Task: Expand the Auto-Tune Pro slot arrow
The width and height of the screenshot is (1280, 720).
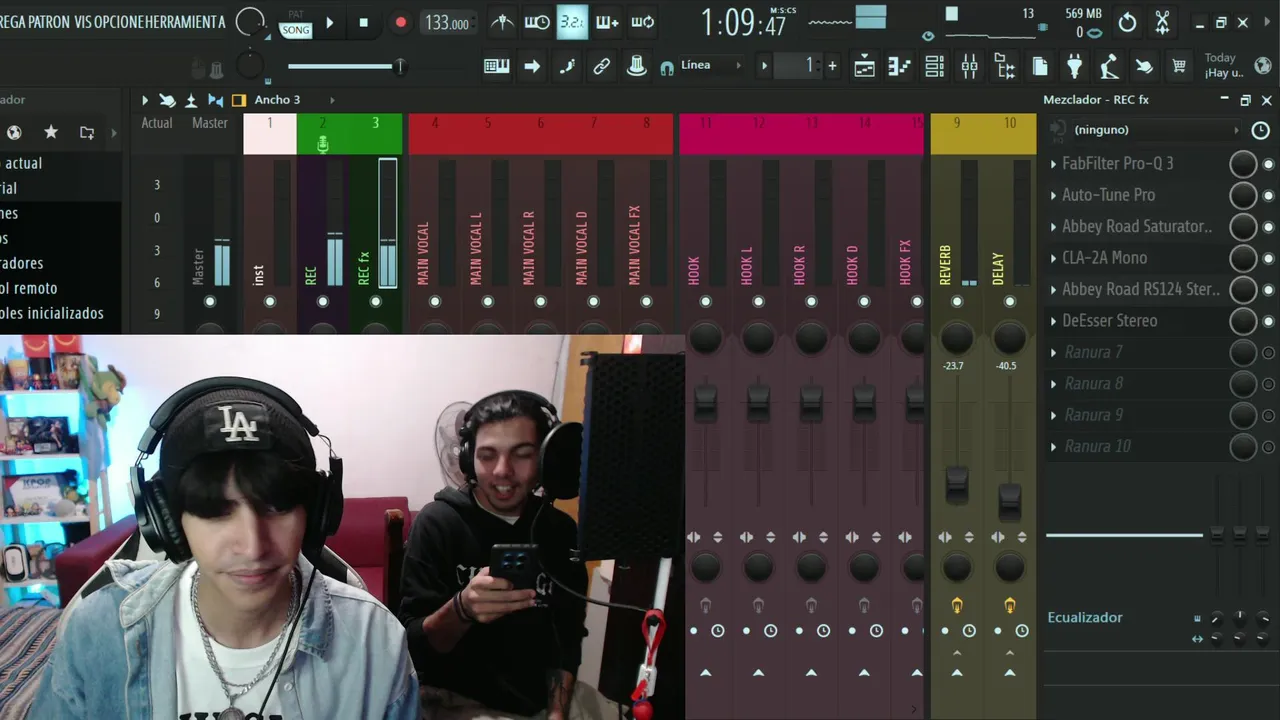Action: [1053, 195]
